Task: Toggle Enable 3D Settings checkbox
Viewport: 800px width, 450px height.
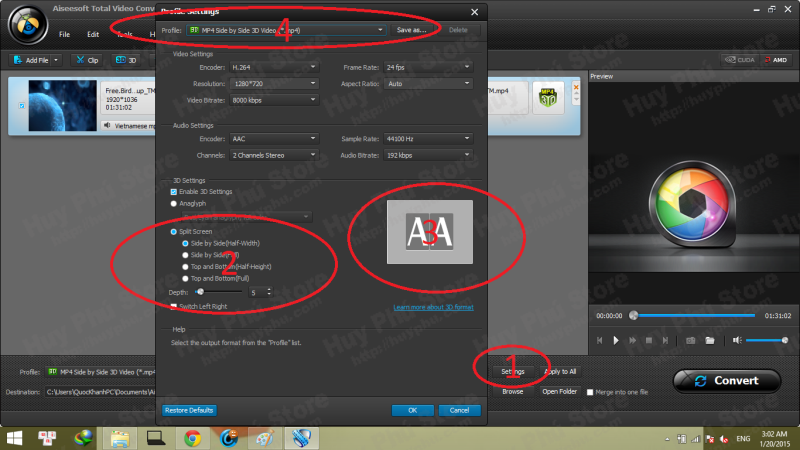Action: [173, 192]
